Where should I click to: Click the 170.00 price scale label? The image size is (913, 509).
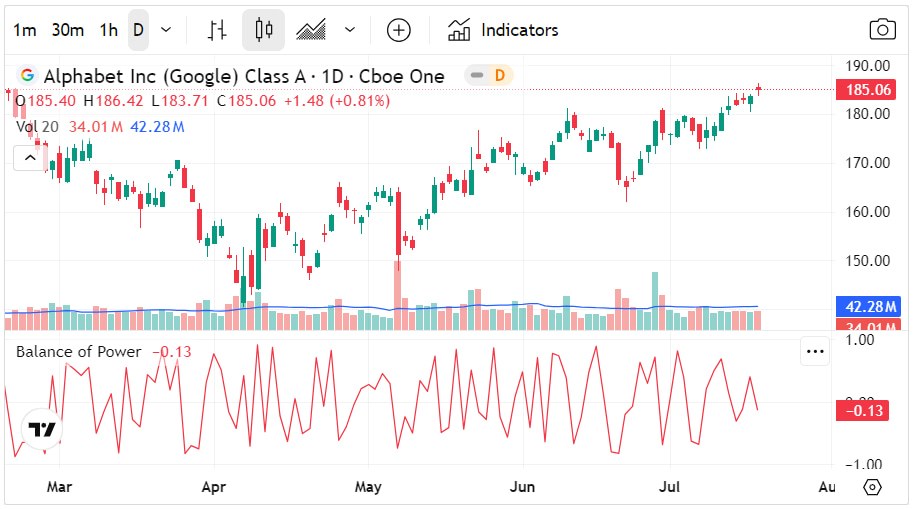click(x=868, y=162)
